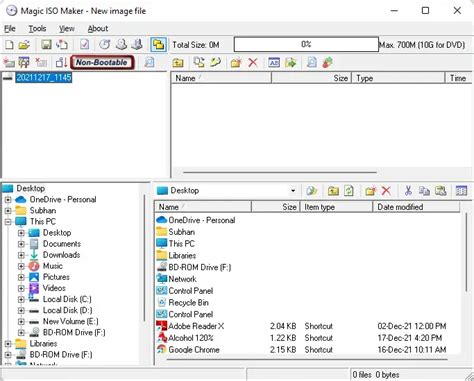Sort explorer list by Size column
Viewport: 474px width, 381px height.
point(275,207)
